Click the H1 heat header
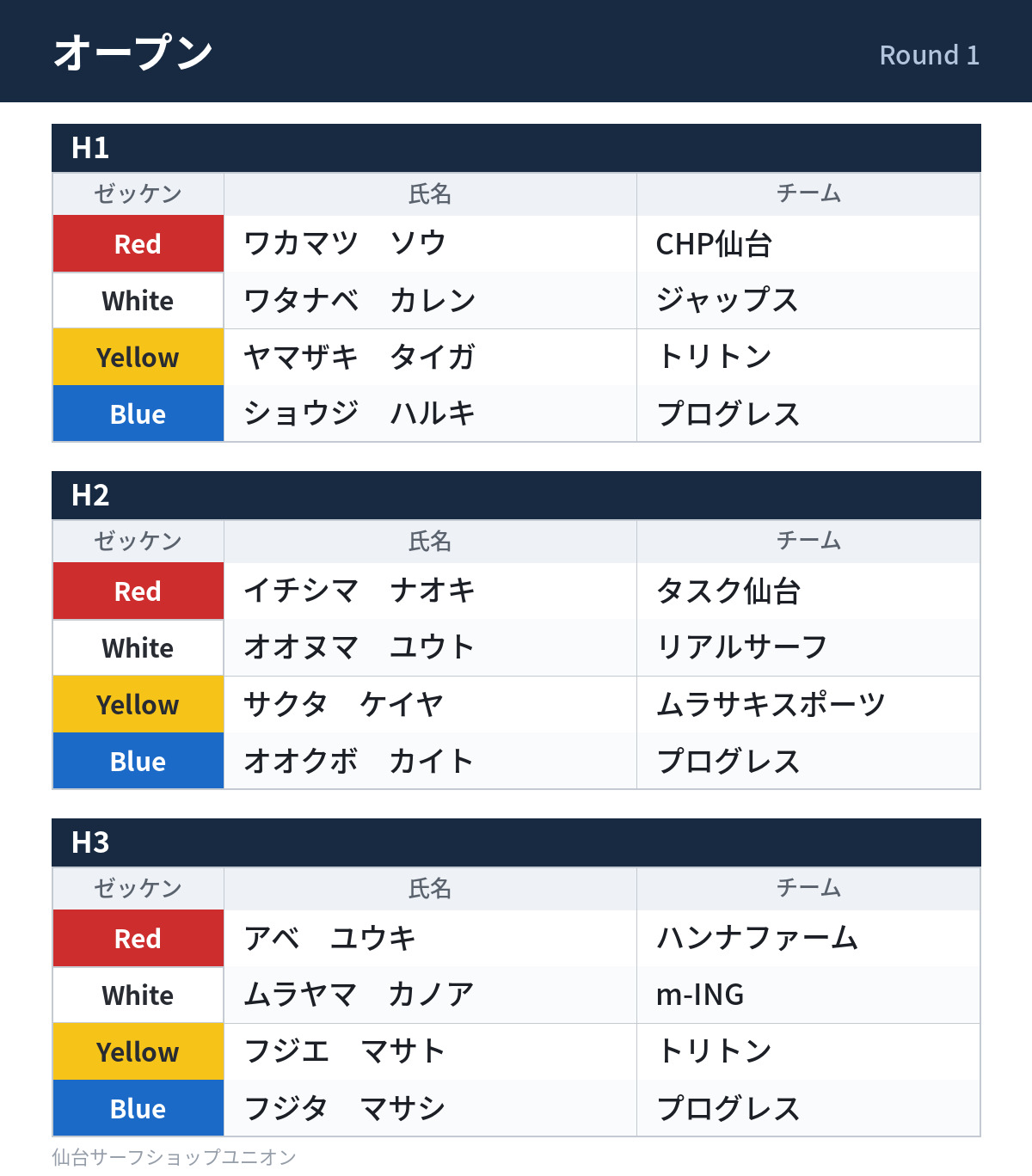The width and height of the screenshot is (1032, 1176). 516,148
